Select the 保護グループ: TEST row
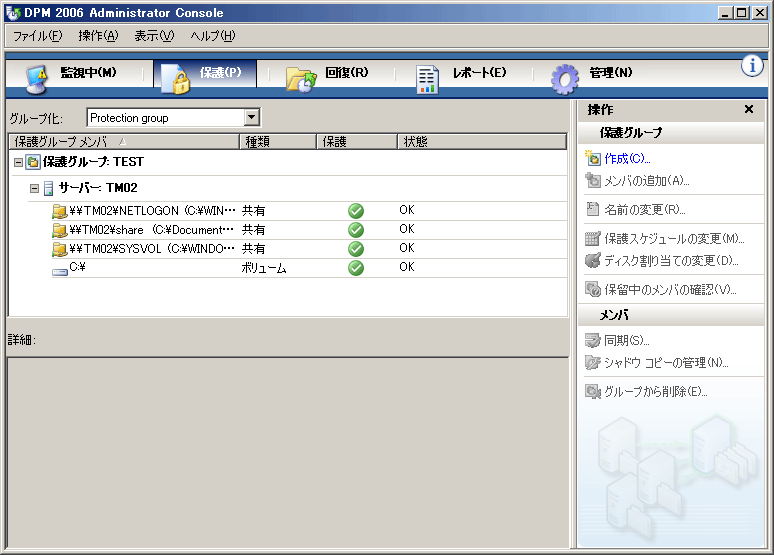The image size is (774, 555). 288,162
